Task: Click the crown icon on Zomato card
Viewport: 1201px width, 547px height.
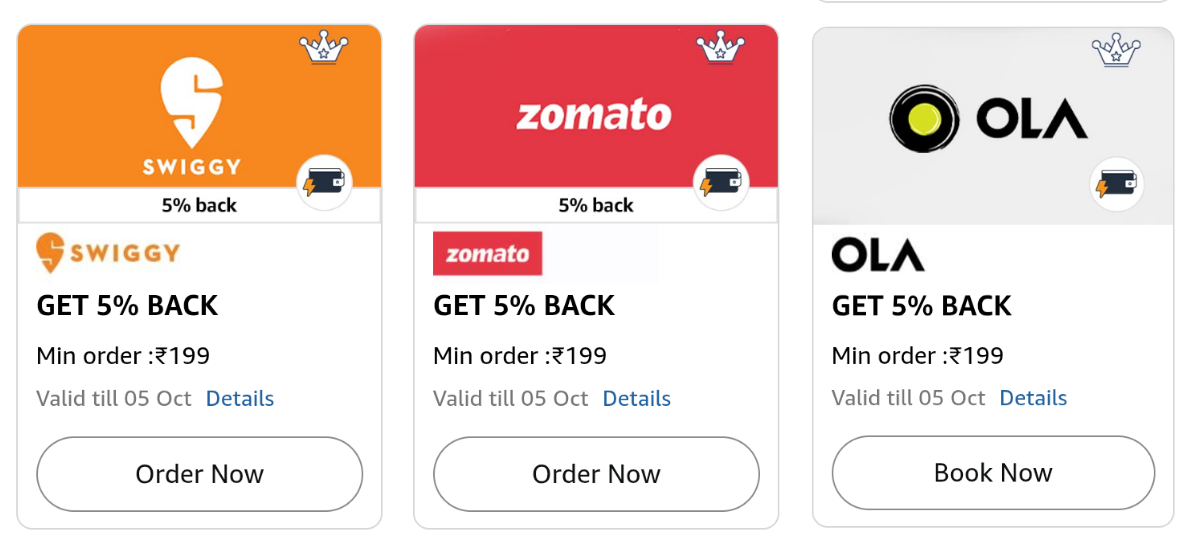Action: 720,47
